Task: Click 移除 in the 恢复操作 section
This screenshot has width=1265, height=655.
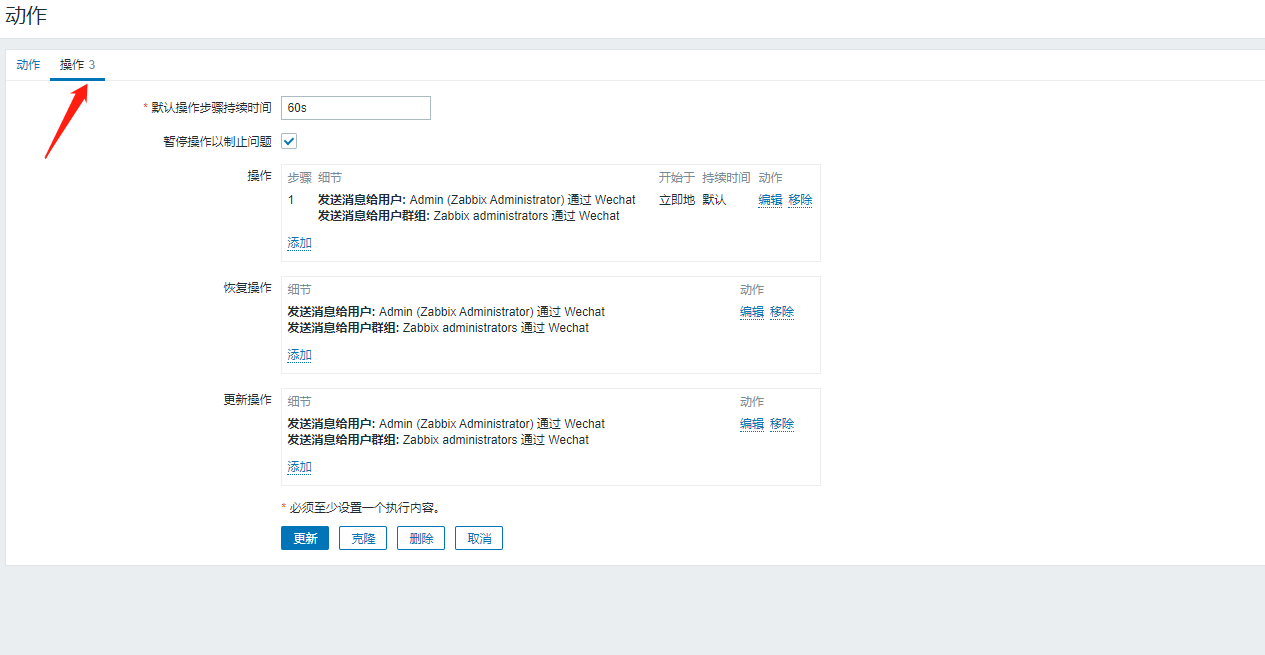Action: 782,312
